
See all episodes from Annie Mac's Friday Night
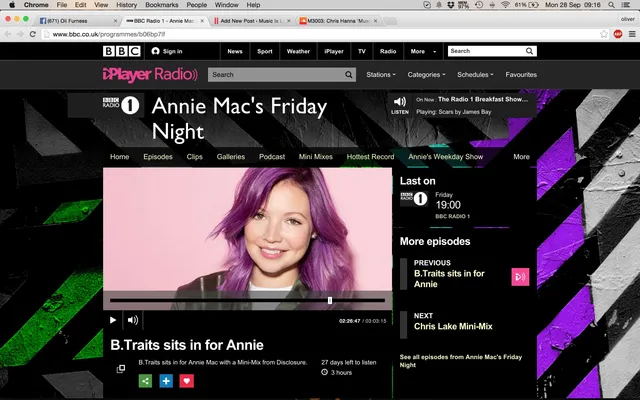[x=461, y=361]
